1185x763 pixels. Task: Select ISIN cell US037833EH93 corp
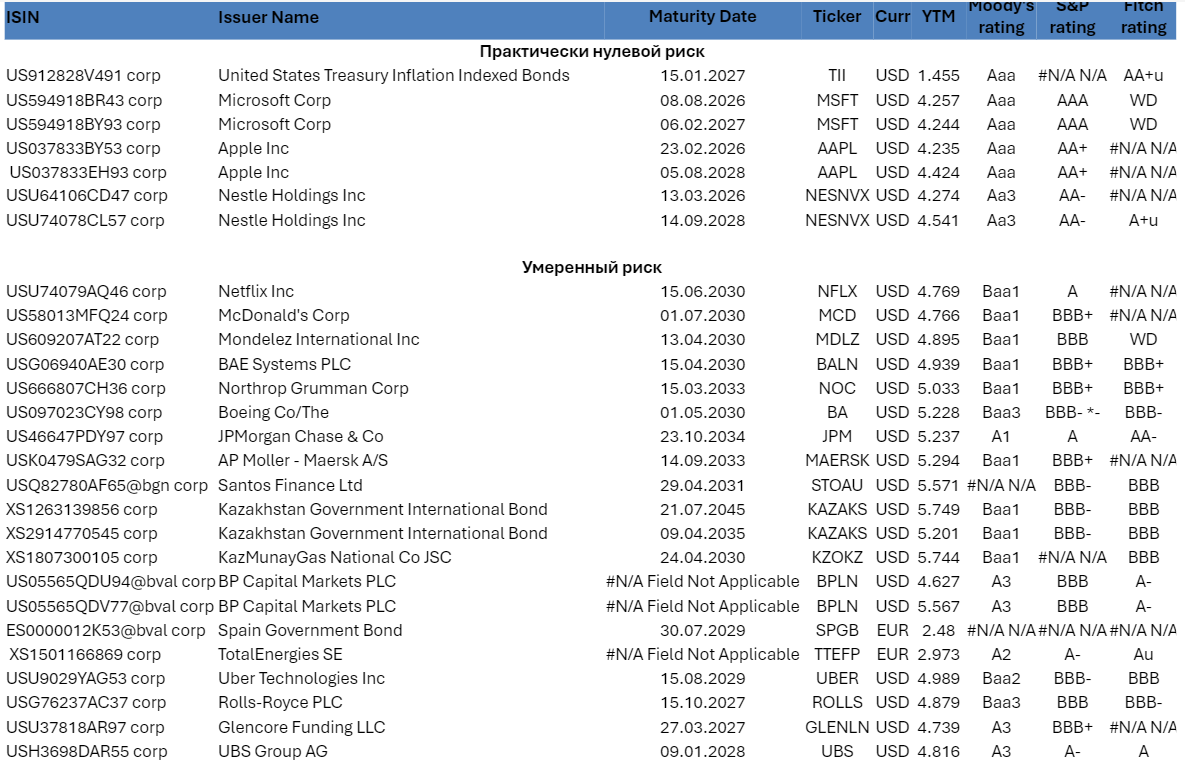pyautogui.click(x=88, y=173)
